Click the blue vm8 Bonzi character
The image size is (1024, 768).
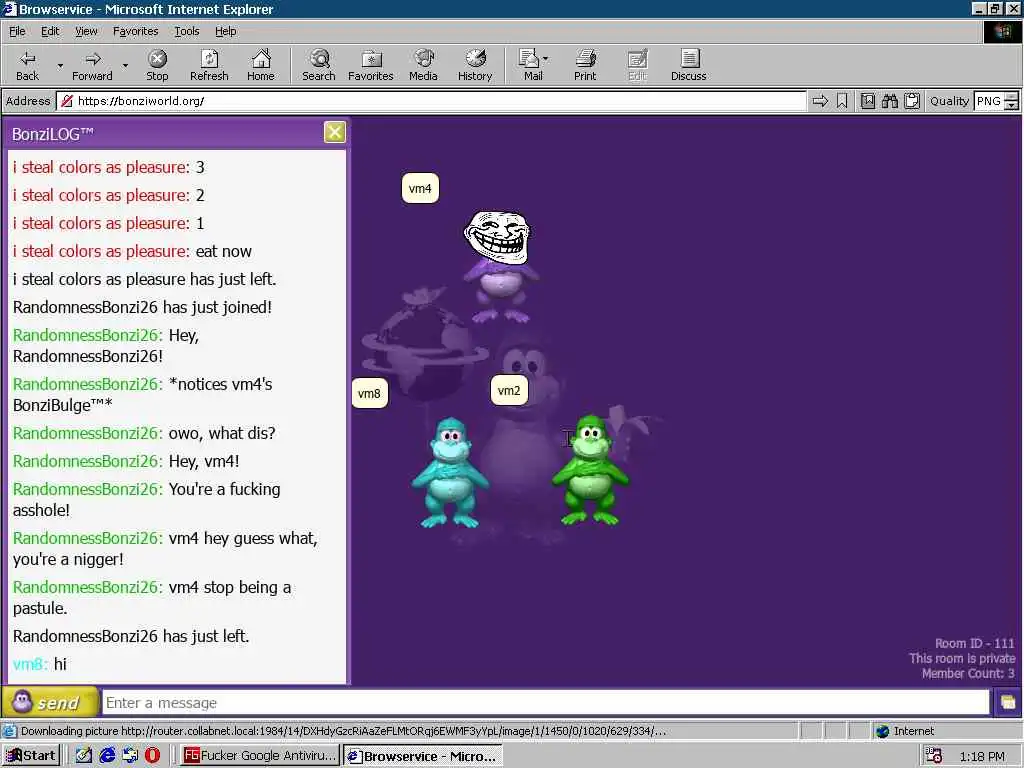[450, 473]
